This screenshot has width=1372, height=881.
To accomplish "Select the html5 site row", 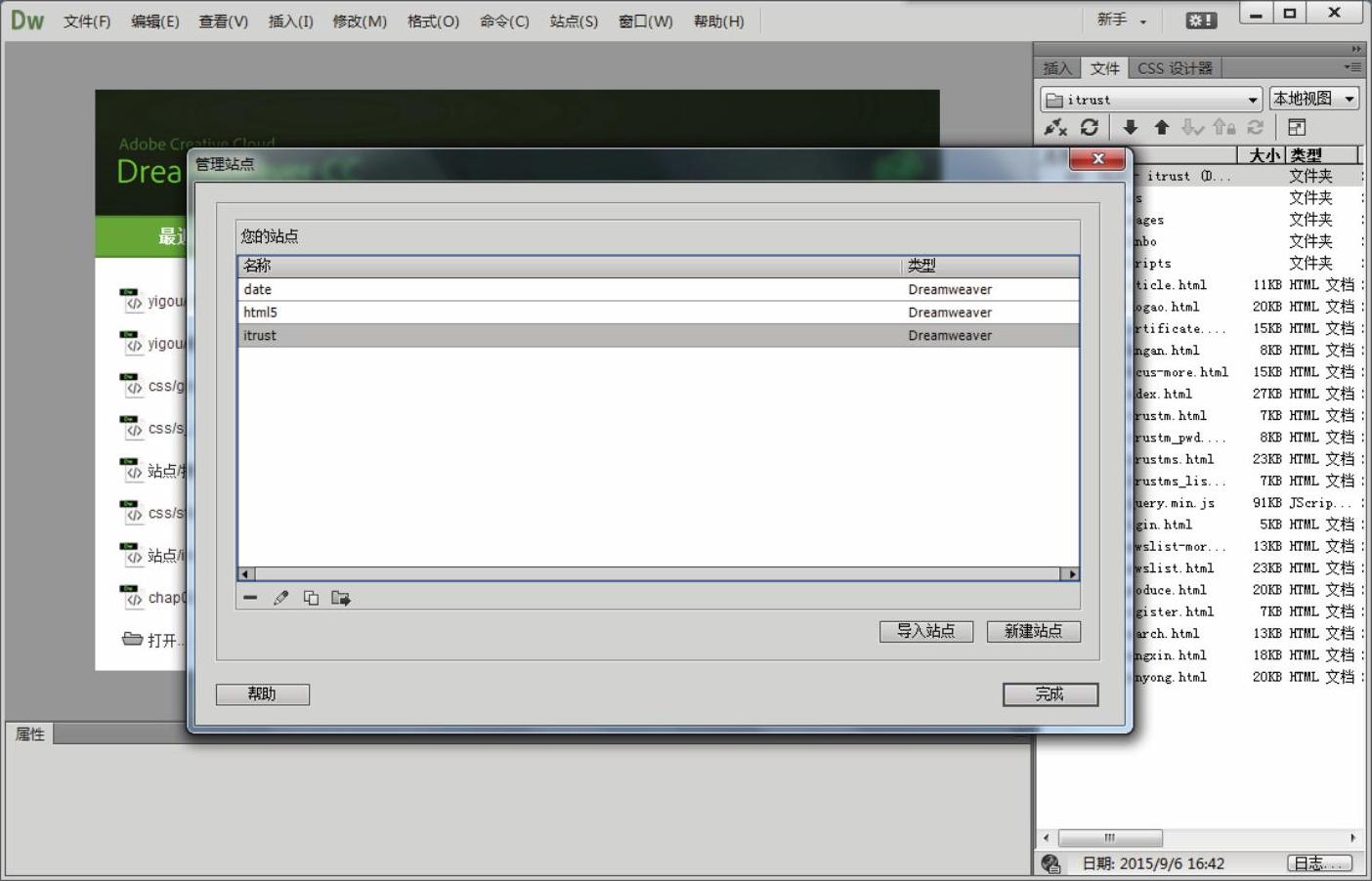I will 659,313.
